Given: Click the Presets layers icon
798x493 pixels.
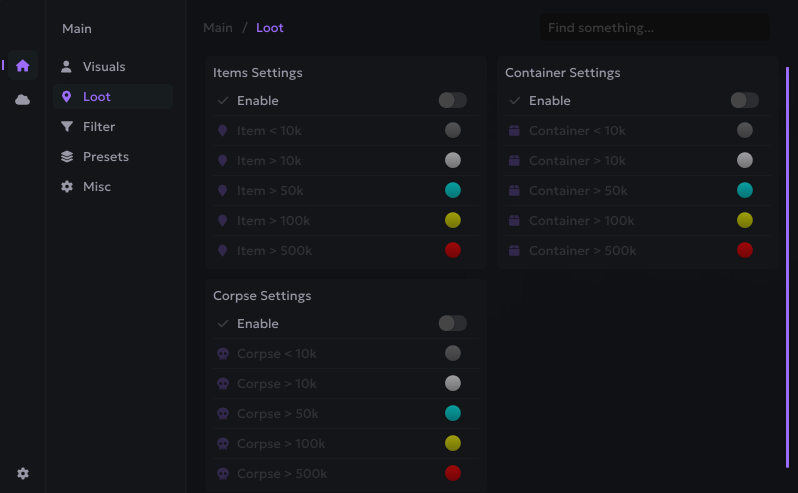Looking at the screenshot, I should (x=67, y=157).
